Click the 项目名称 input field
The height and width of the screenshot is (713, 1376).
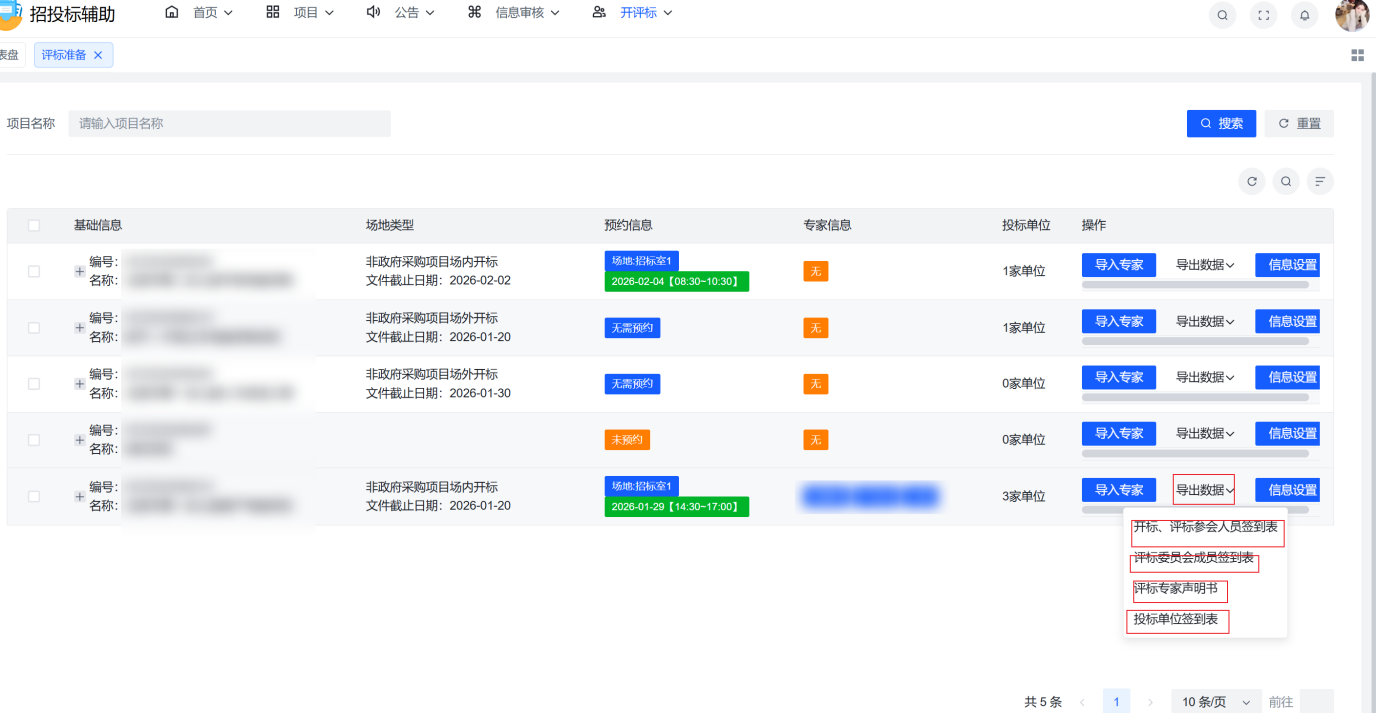229,123
